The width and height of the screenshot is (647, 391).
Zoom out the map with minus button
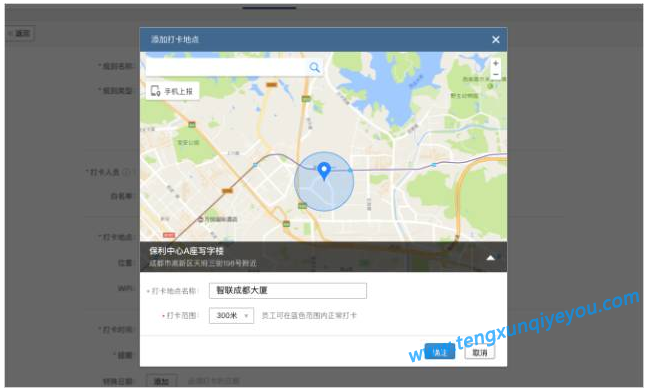496,75
